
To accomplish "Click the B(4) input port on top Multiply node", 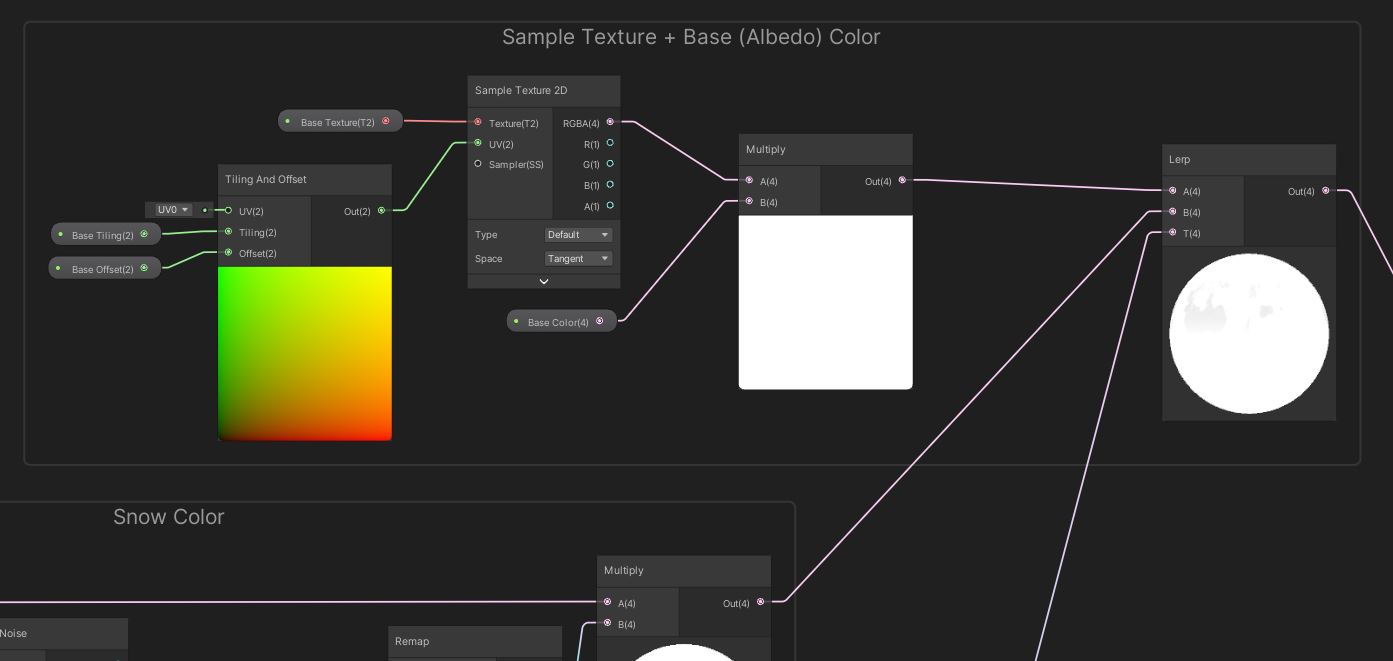I will click(749, 202).
